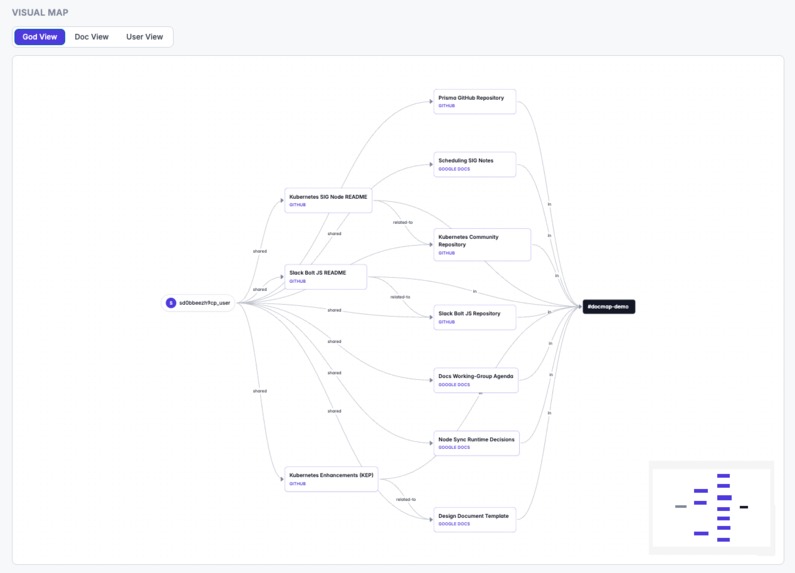Image resolution: width=795 pixels, height=573 pixels.
Task: Select the sd0bbeezh9cp_user node
Action: [198, 303]
